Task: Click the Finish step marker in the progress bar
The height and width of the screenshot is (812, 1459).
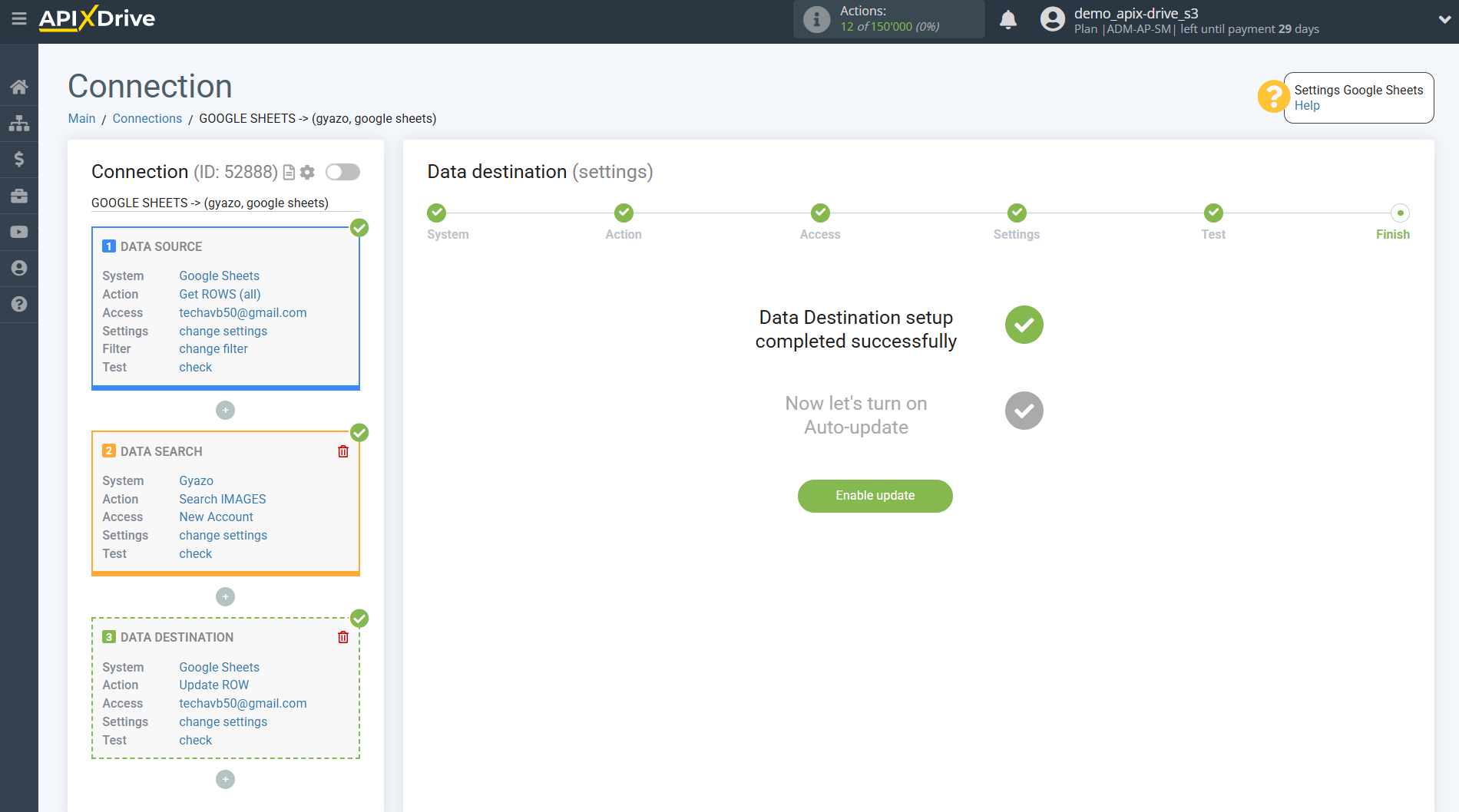Action: 1400,213
